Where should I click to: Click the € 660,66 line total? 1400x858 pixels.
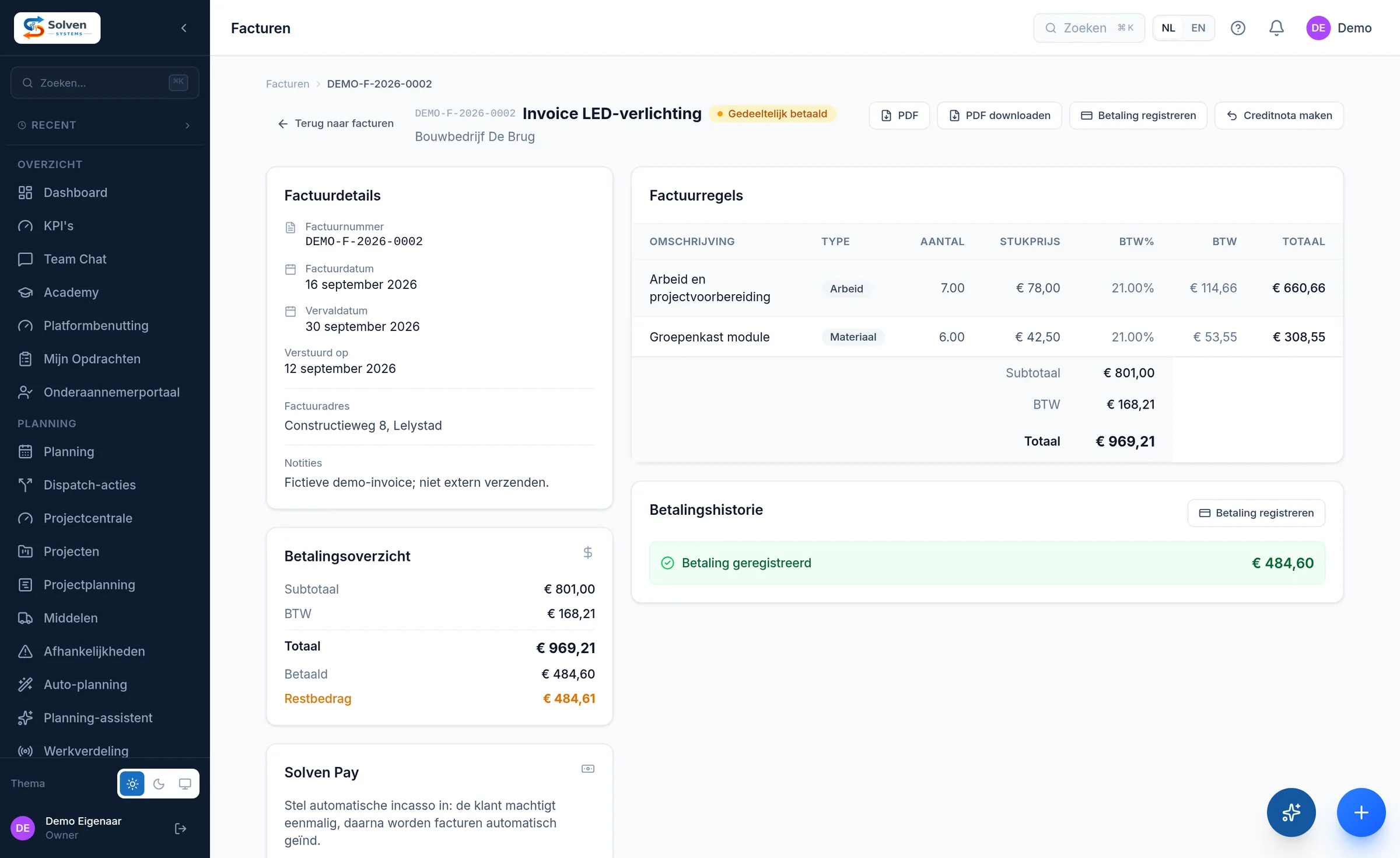pos(1298,288)
